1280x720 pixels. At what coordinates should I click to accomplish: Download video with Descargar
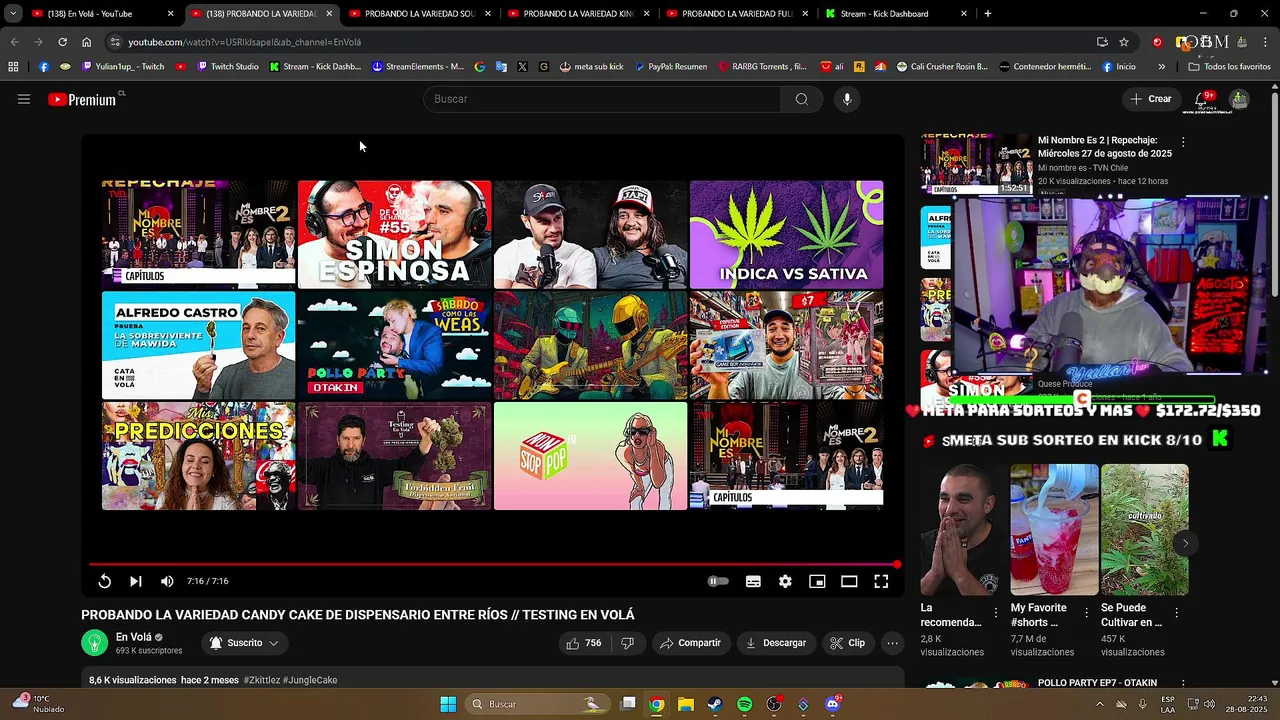[776, 643]
